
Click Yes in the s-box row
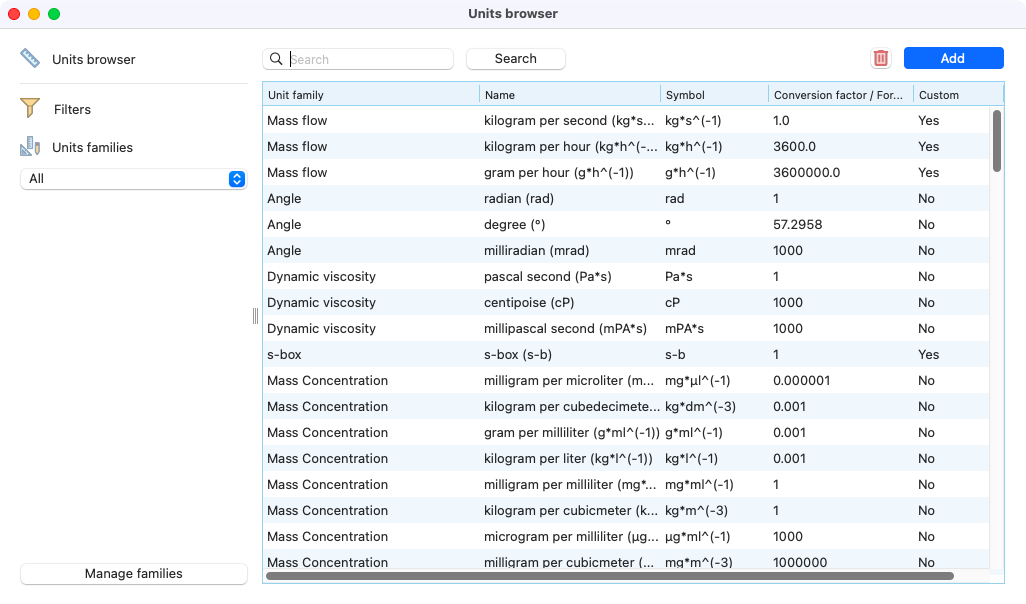[929, 355]
